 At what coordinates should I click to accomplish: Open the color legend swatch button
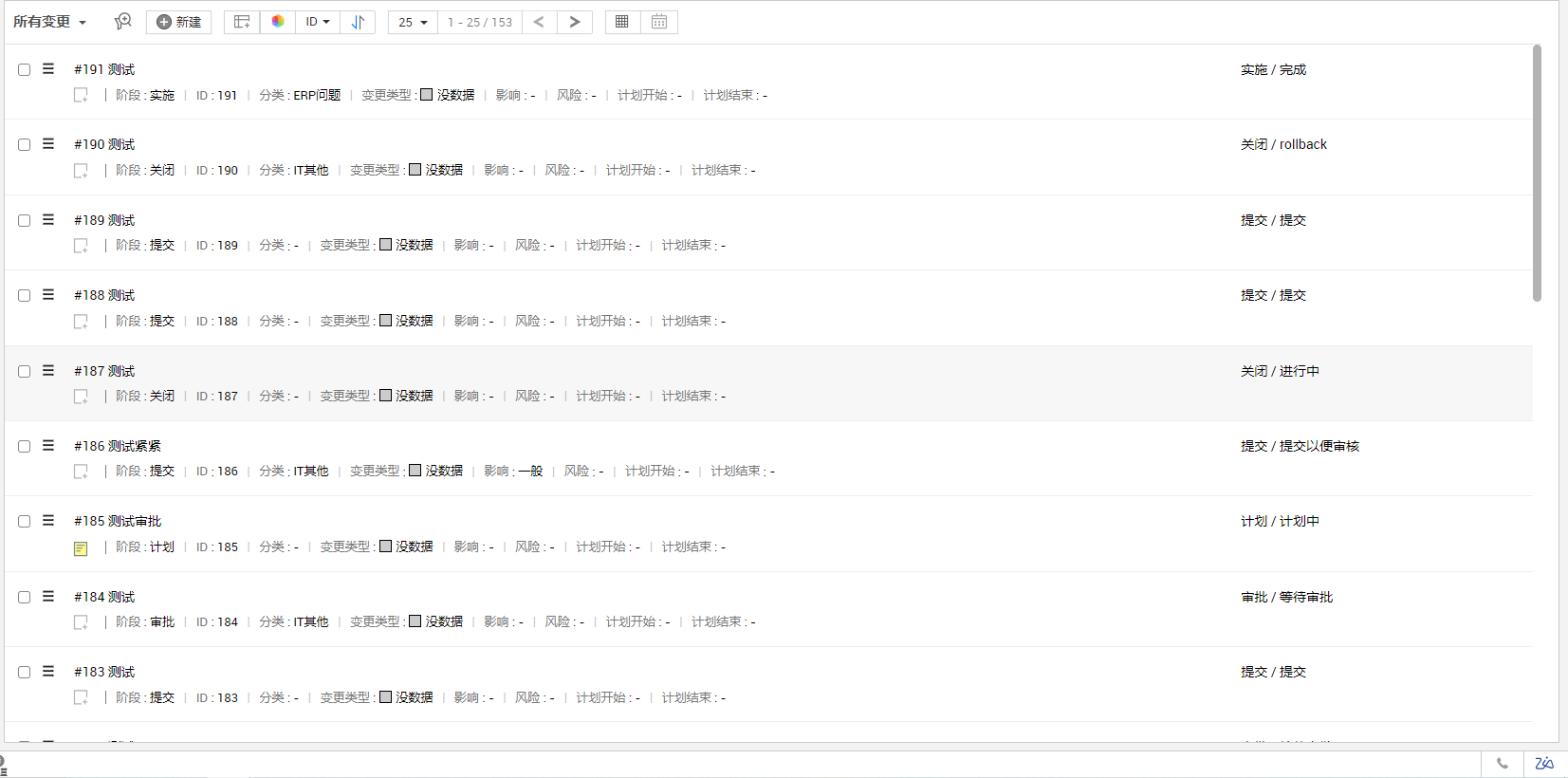278,22
